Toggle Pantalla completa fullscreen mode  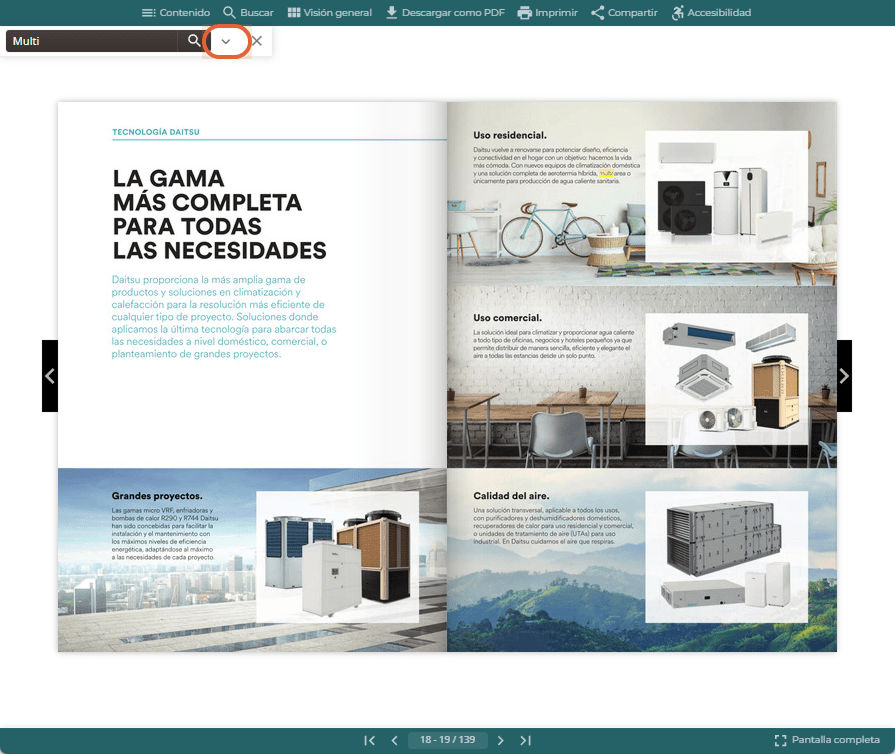(x=827, y=740)
